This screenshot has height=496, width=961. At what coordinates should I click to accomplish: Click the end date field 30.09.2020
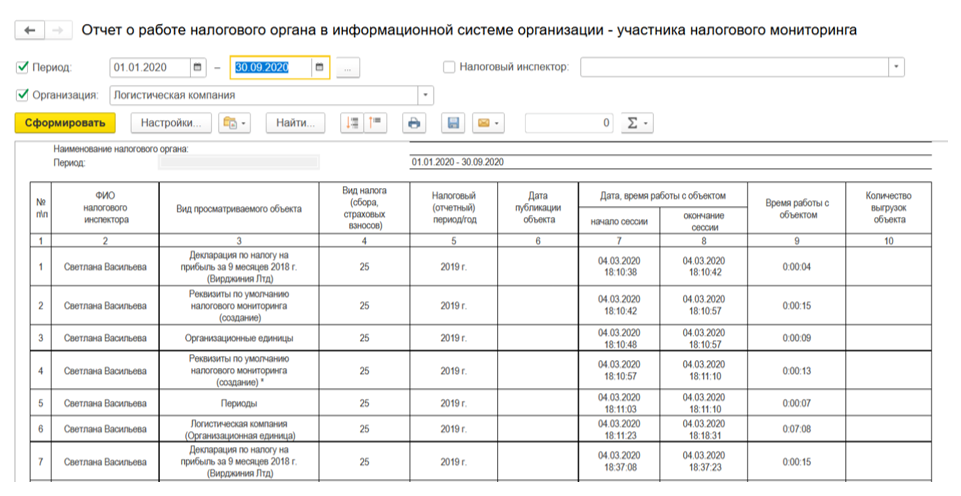[272, 67]
